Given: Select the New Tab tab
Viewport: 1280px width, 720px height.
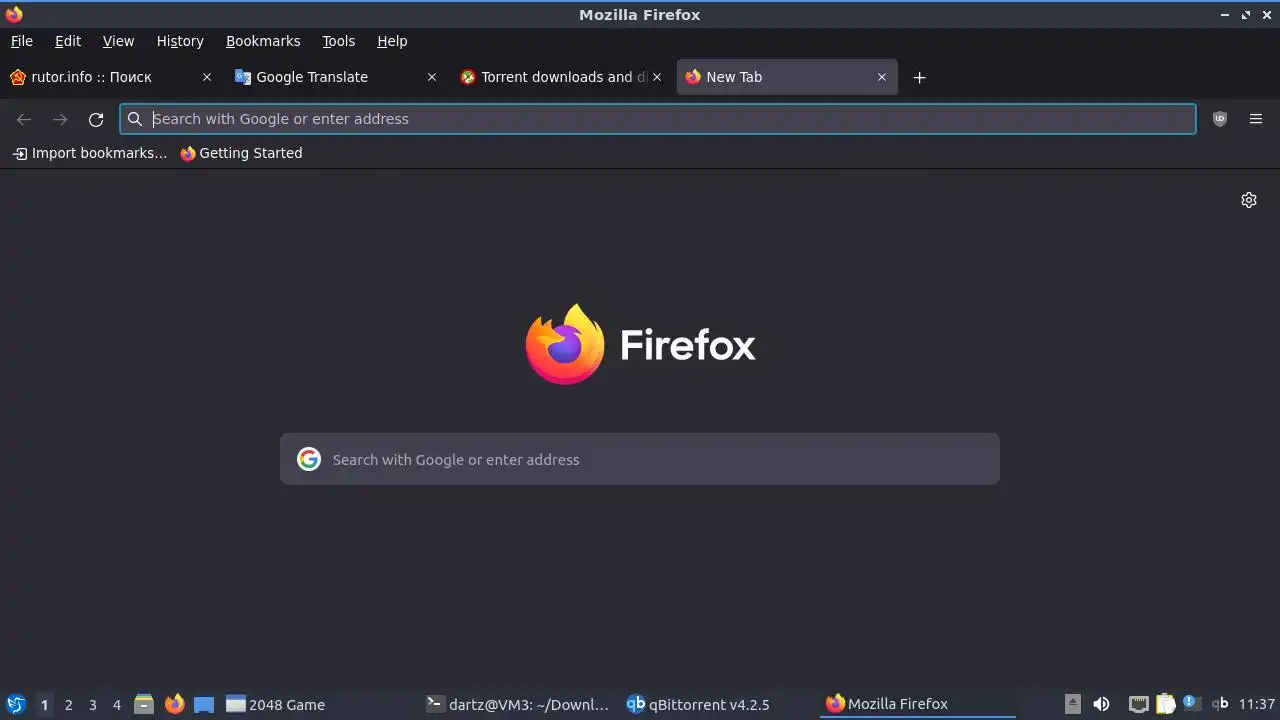Looking at the screenshot, I should (787, 77).
